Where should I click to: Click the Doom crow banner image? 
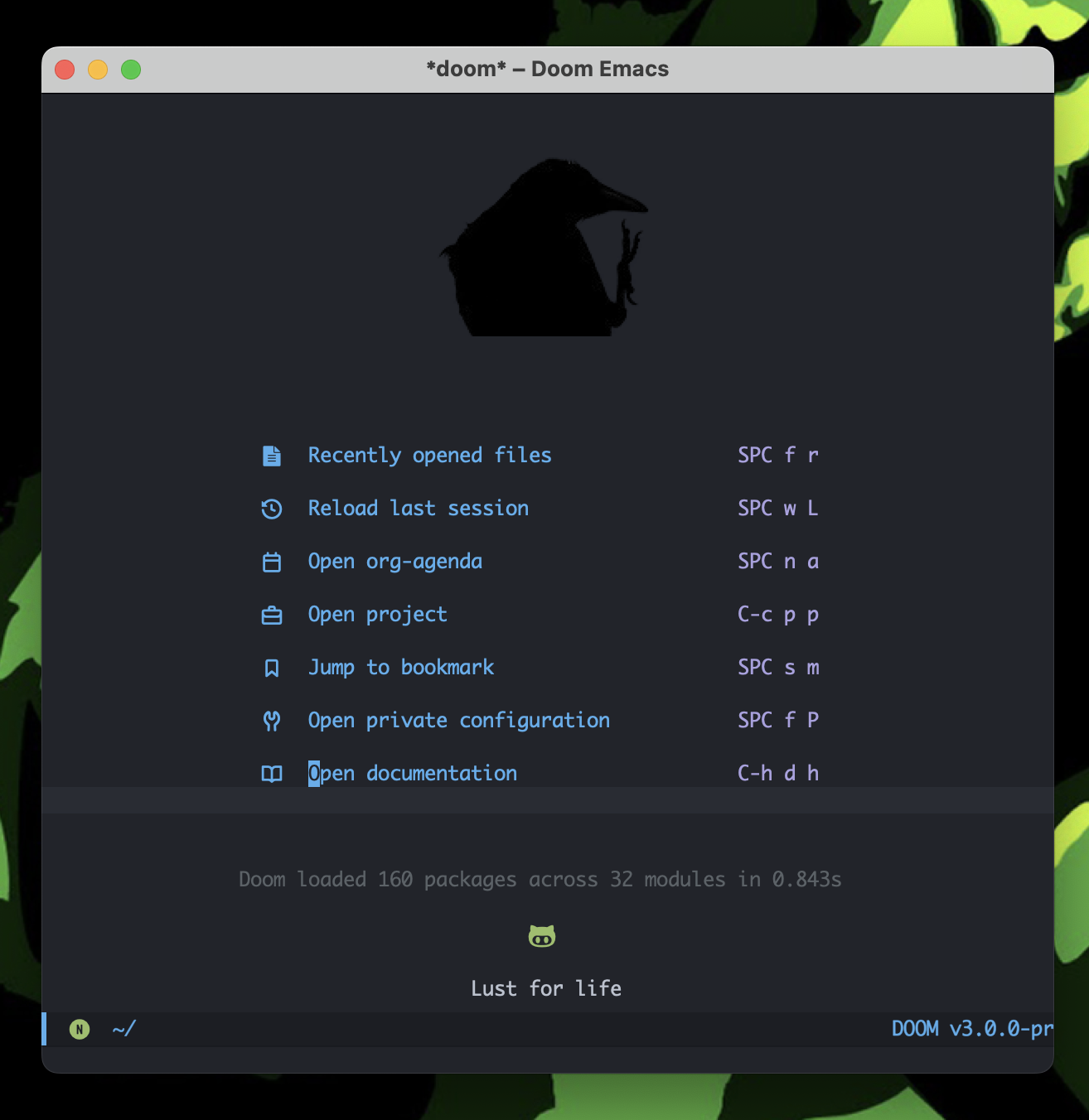[x=544, y=247]
